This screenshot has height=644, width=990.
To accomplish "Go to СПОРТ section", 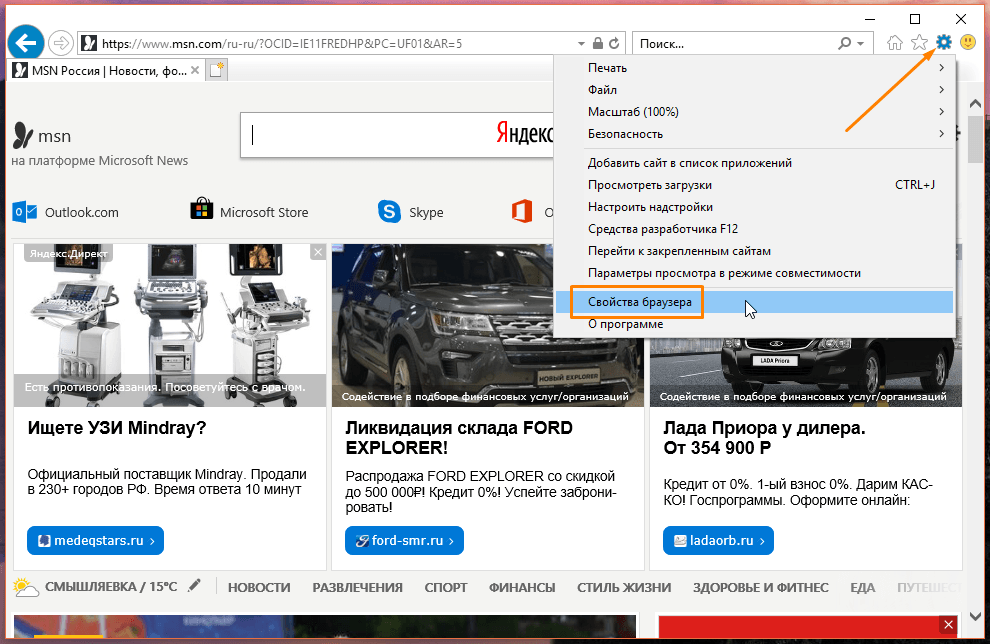I will click(x=446, y=587).
